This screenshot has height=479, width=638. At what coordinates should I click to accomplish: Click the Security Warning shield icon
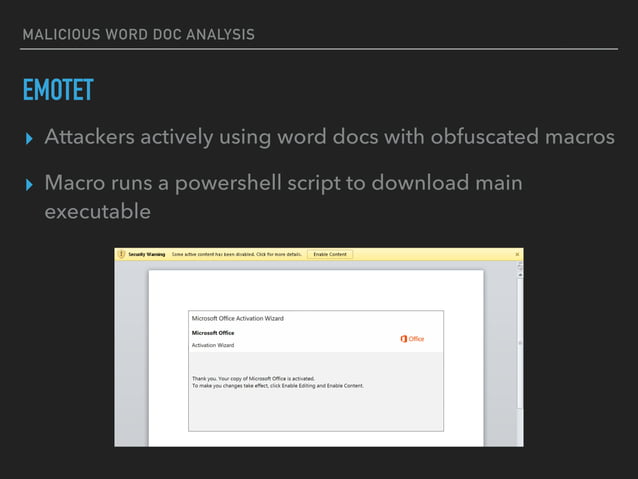[121, 254]
